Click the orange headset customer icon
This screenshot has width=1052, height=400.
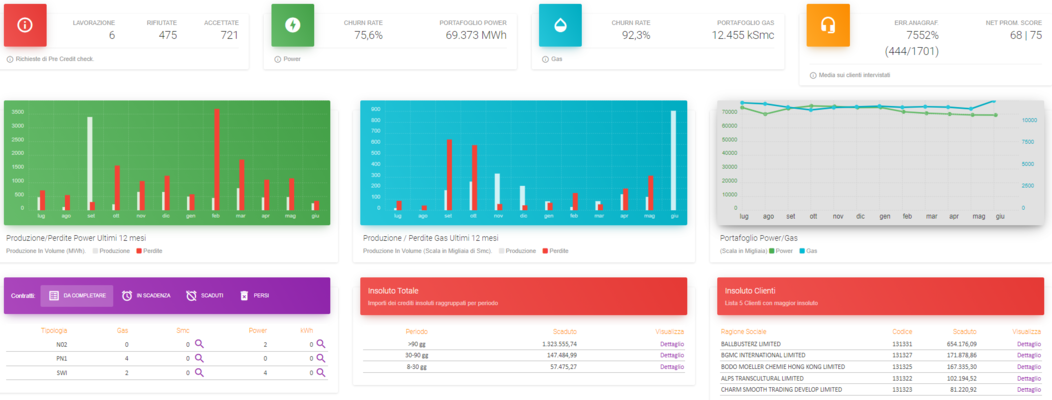(x=828, y=25)
